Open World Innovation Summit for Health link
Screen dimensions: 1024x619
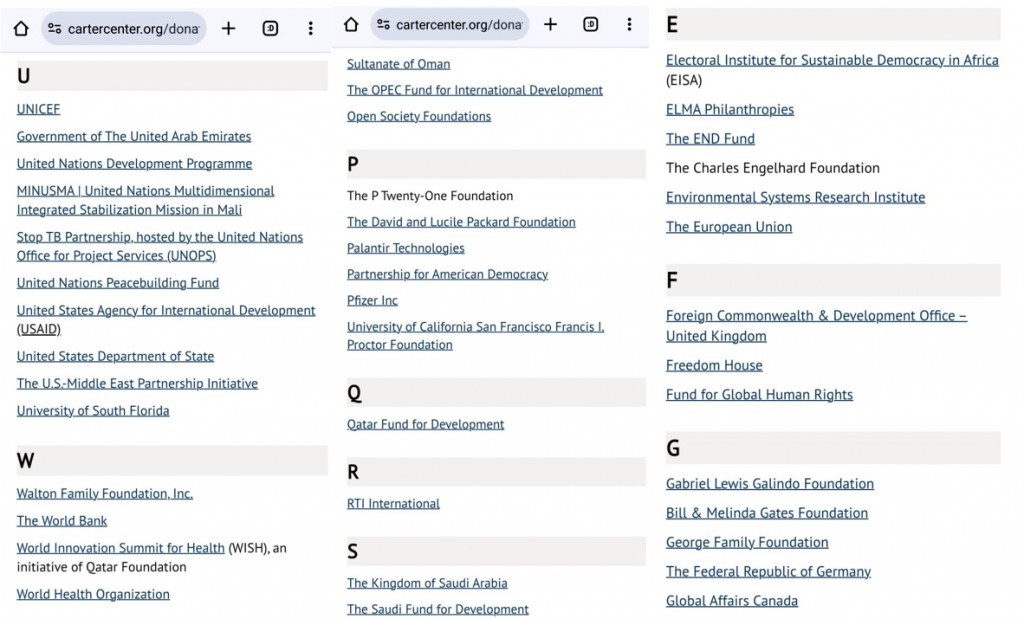point(121,548)
